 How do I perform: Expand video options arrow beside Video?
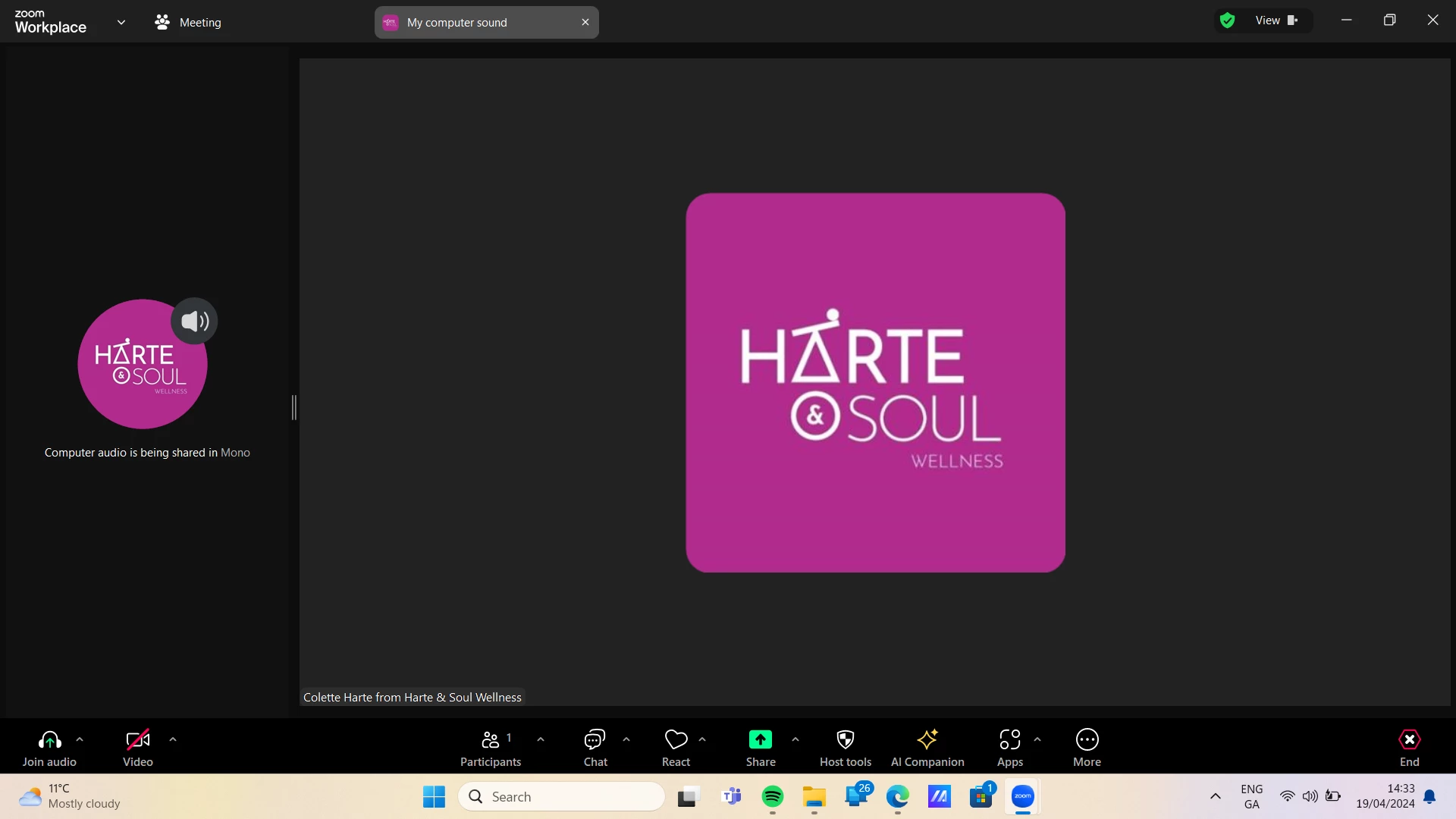(x=173, y=739)
